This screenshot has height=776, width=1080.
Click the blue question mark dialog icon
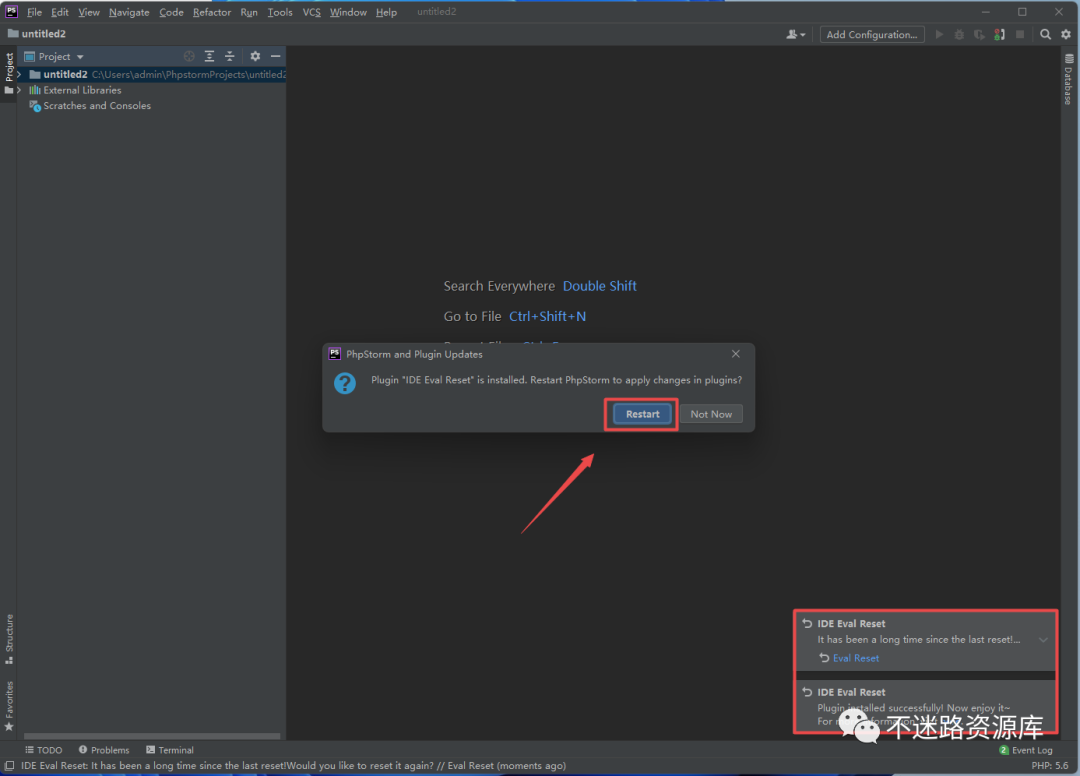tap(344, 383)
